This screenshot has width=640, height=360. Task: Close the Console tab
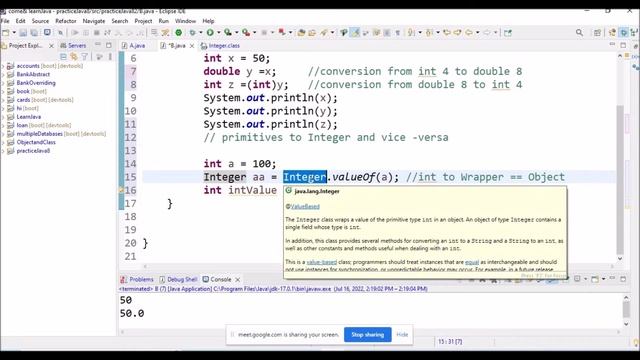(x=238, y=280)
